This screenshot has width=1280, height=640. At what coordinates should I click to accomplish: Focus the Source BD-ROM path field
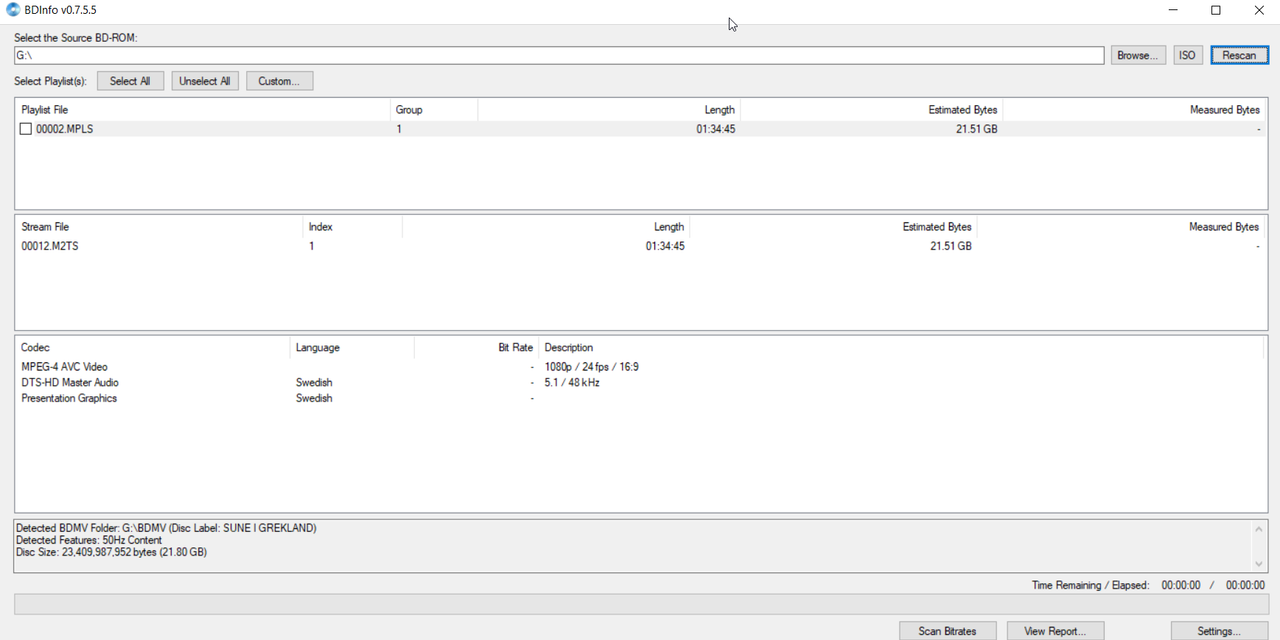coord(559,55)
